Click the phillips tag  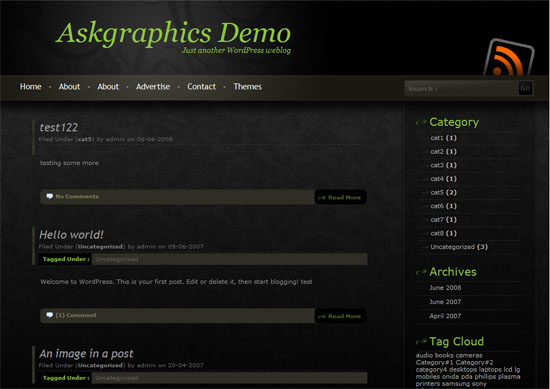click(x=485, y=376)
